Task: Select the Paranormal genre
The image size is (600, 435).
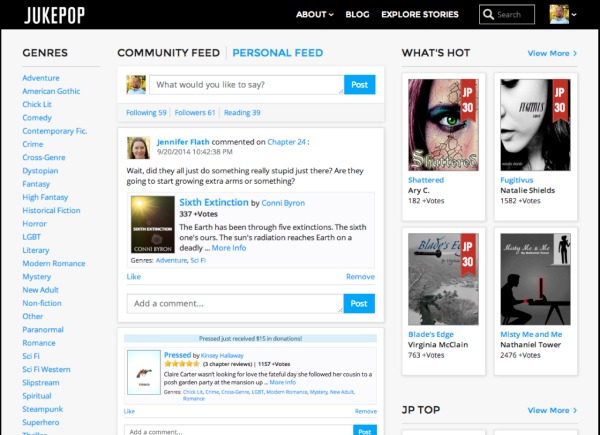Action: (x=43, y=329)
